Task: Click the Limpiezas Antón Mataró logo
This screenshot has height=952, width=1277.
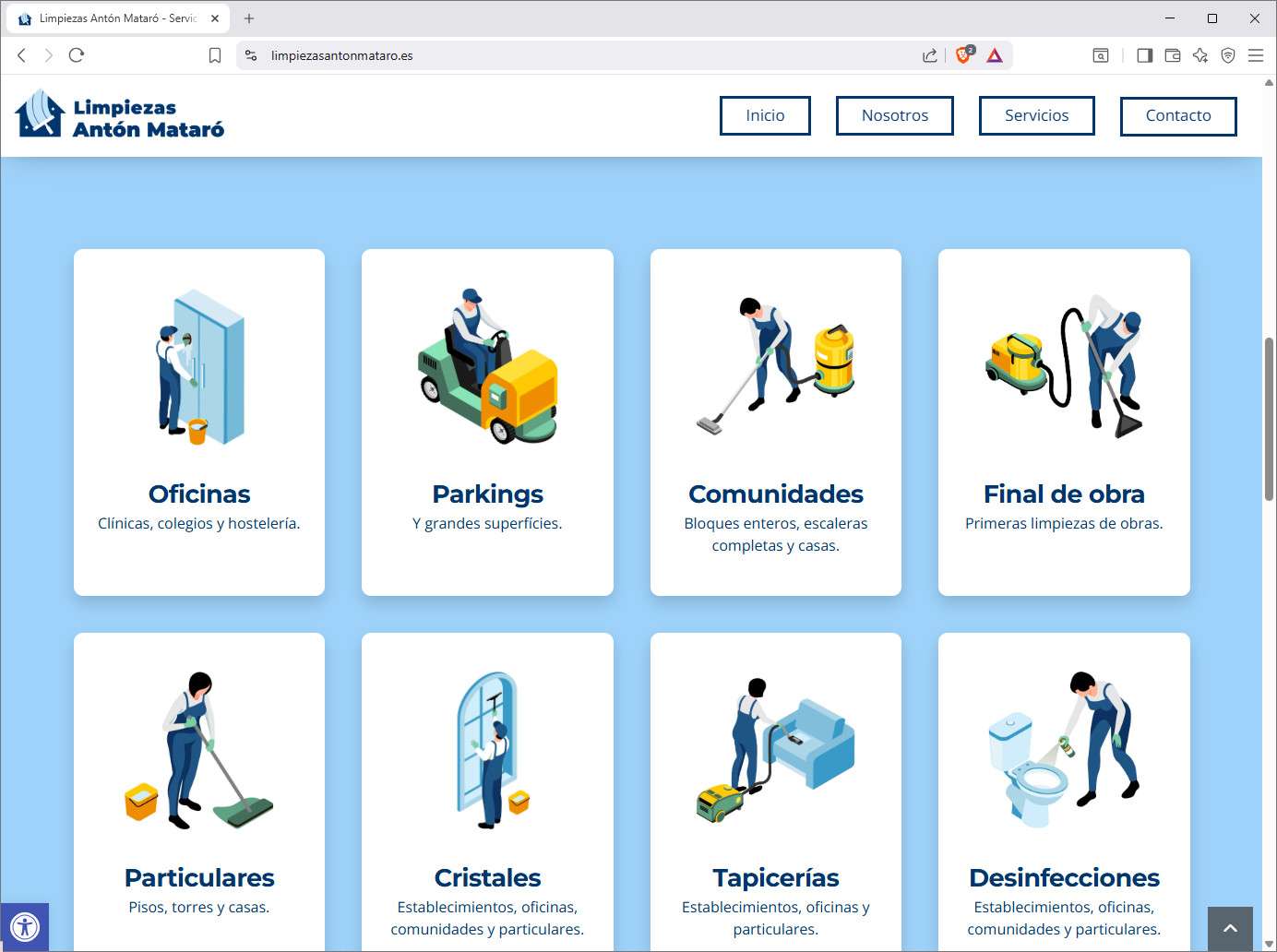Action: coord(120,115)
